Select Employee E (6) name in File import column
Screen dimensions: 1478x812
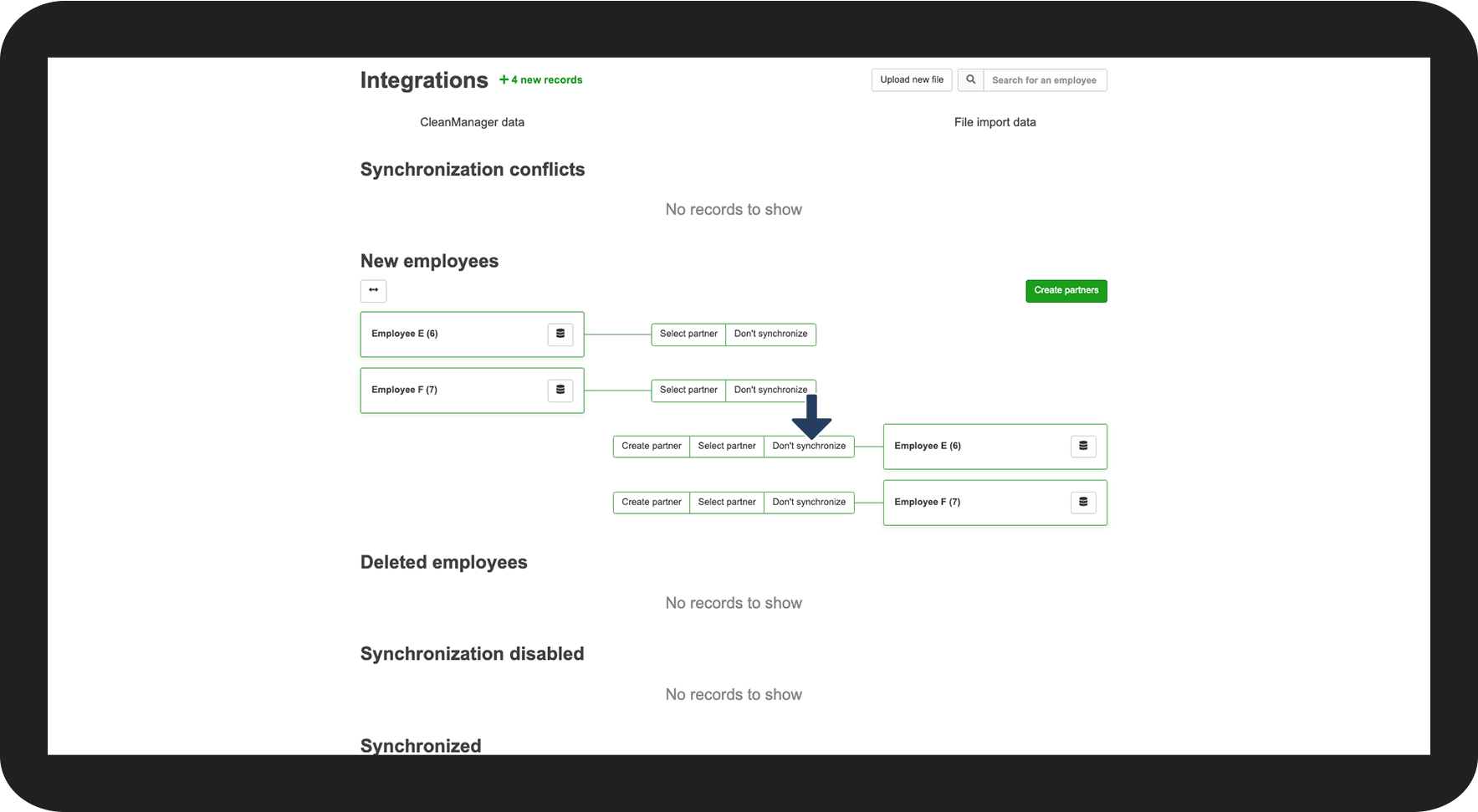pos(928,446)
